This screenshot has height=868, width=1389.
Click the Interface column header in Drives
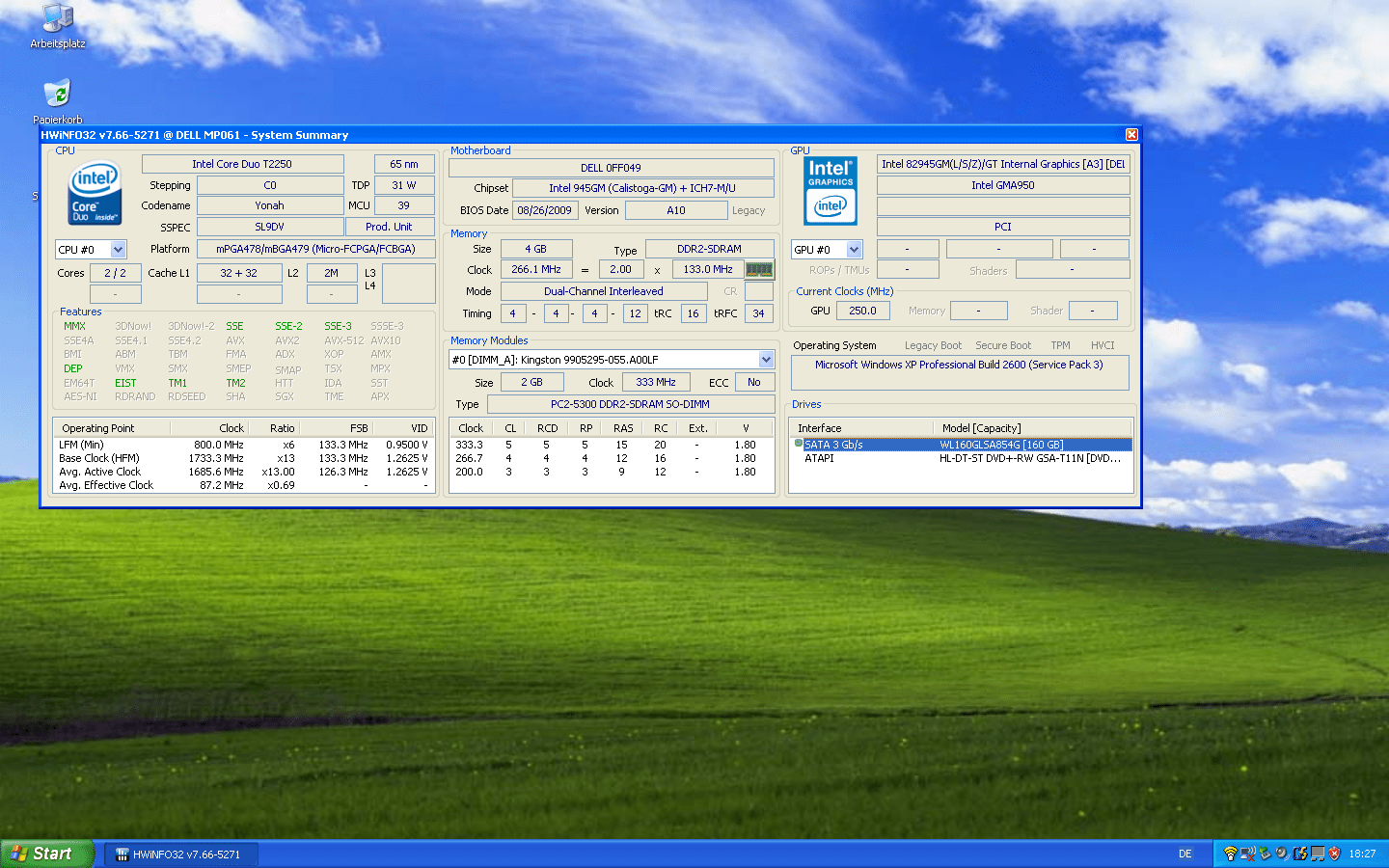(861, 428)
